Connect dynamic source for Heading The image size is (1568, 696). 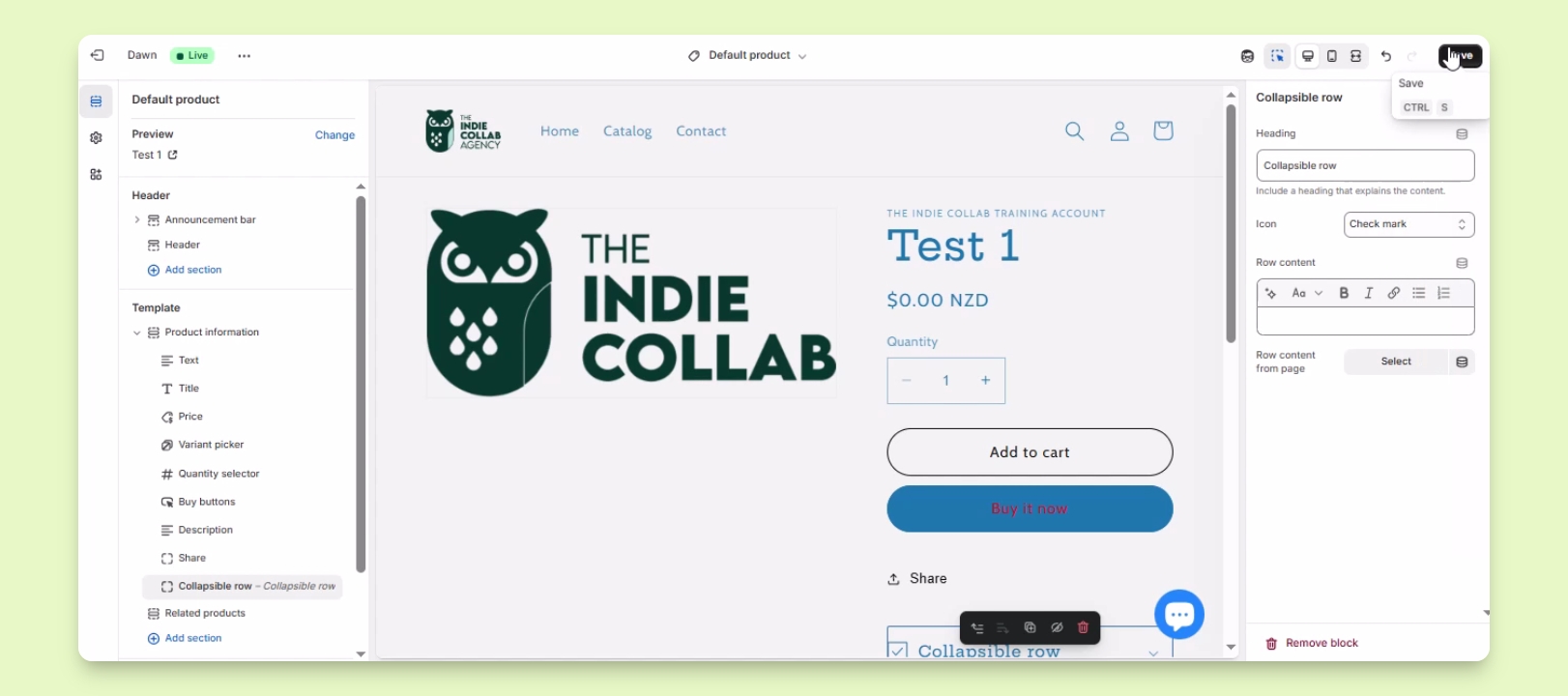pyautogui.click(x=1462, y=134)
